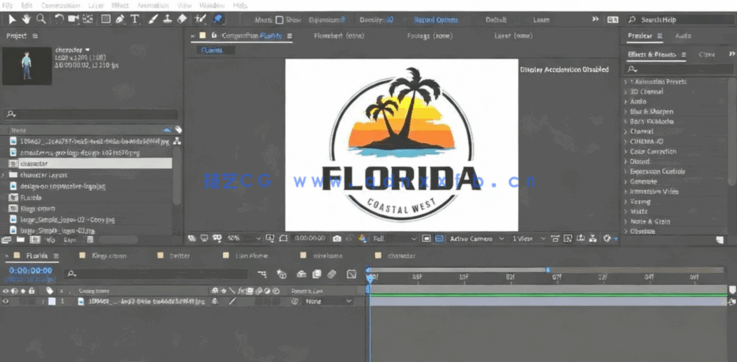Switch to the Audio panel tab
This screenshot has height=362, width=737.
click(x=683, y=36)
